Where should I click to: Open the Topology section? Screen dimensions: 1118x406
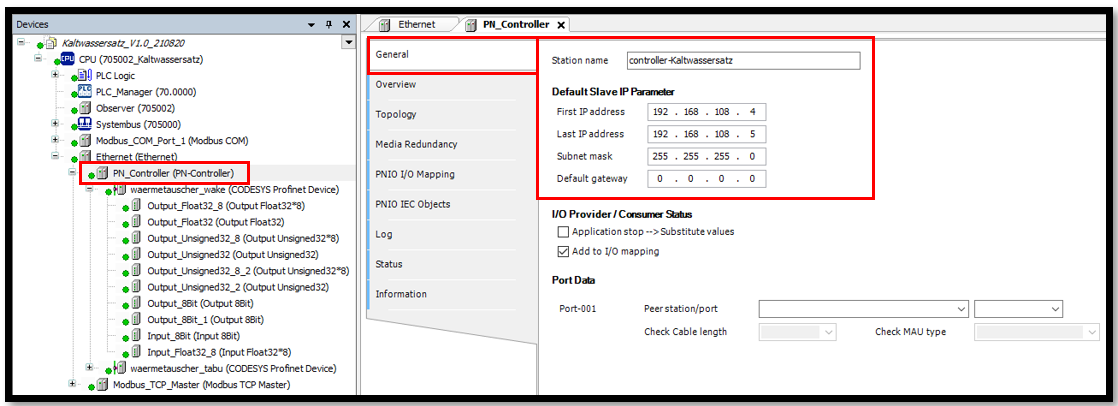[x=396, y=114]
